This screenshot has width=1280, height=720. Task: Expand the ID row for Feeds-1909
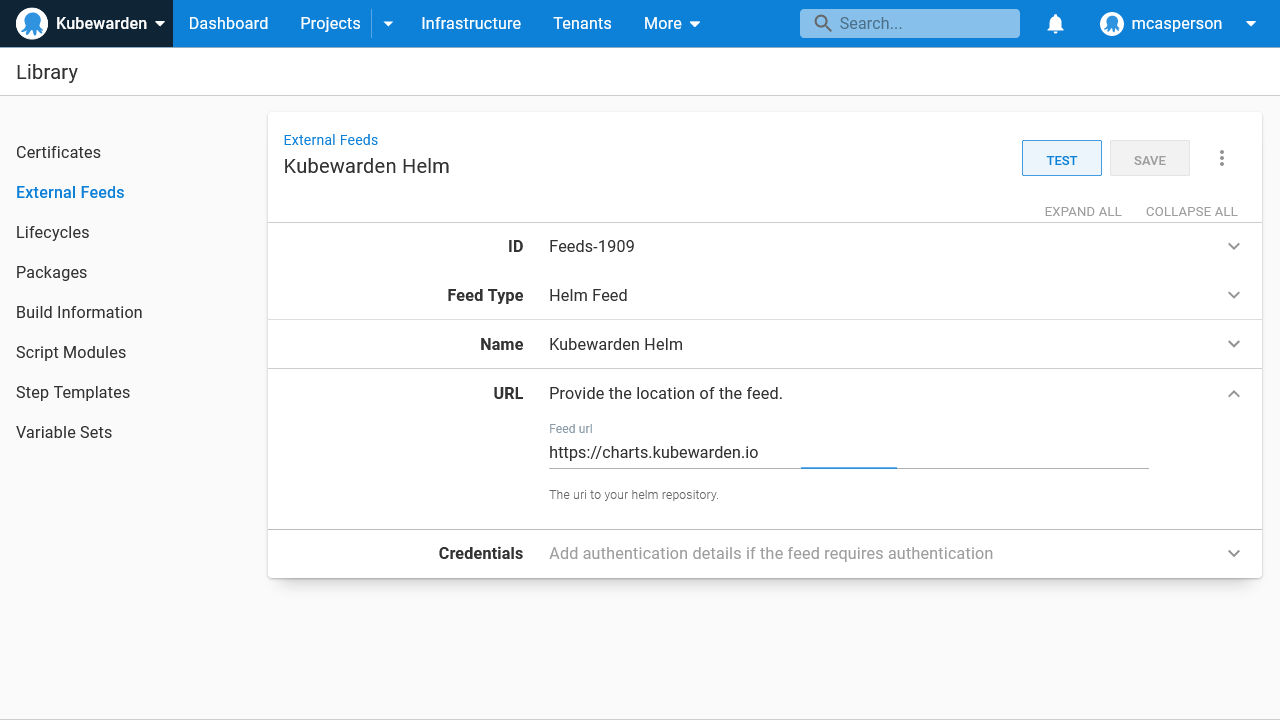tap(1233, 246)
